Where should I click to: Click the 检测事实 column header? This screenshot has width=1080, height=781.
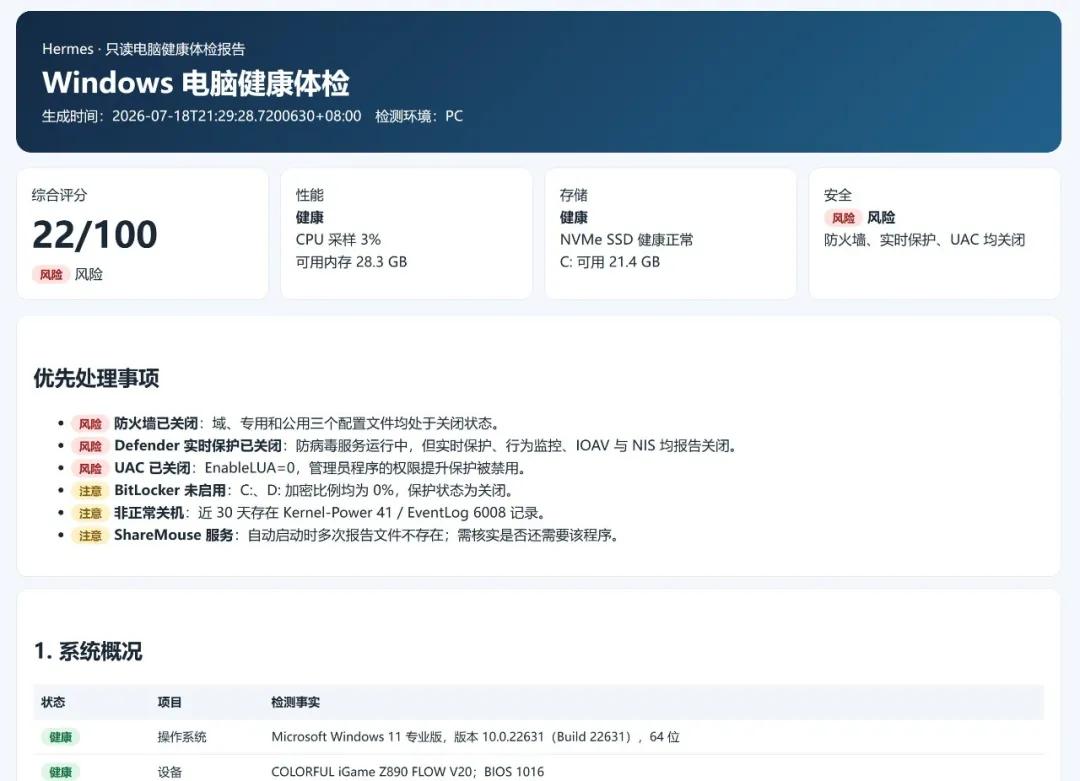(x=295, y=702)
